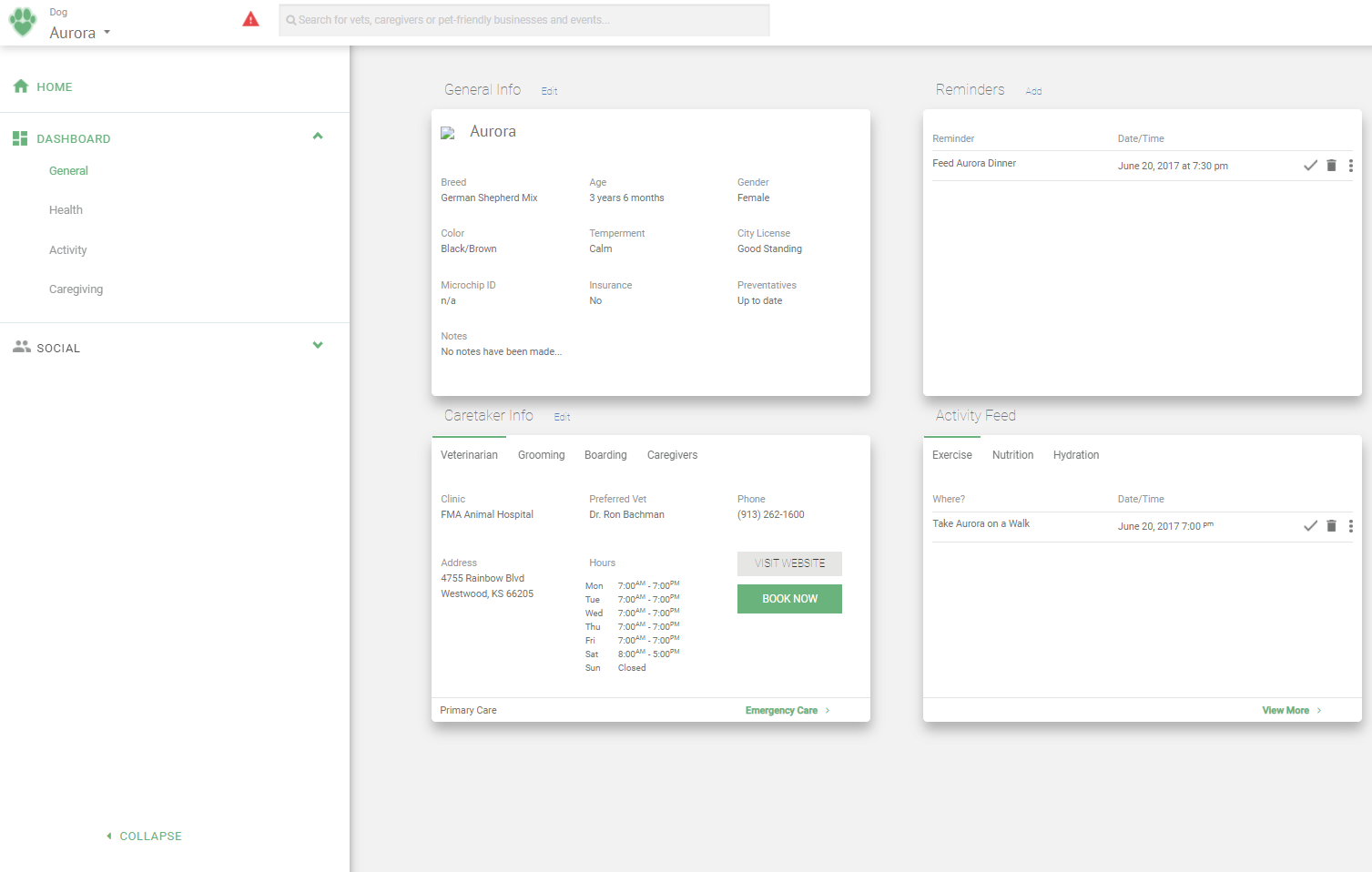
Task: Click the Home house icon in sidebar
Action: point(21,86)
